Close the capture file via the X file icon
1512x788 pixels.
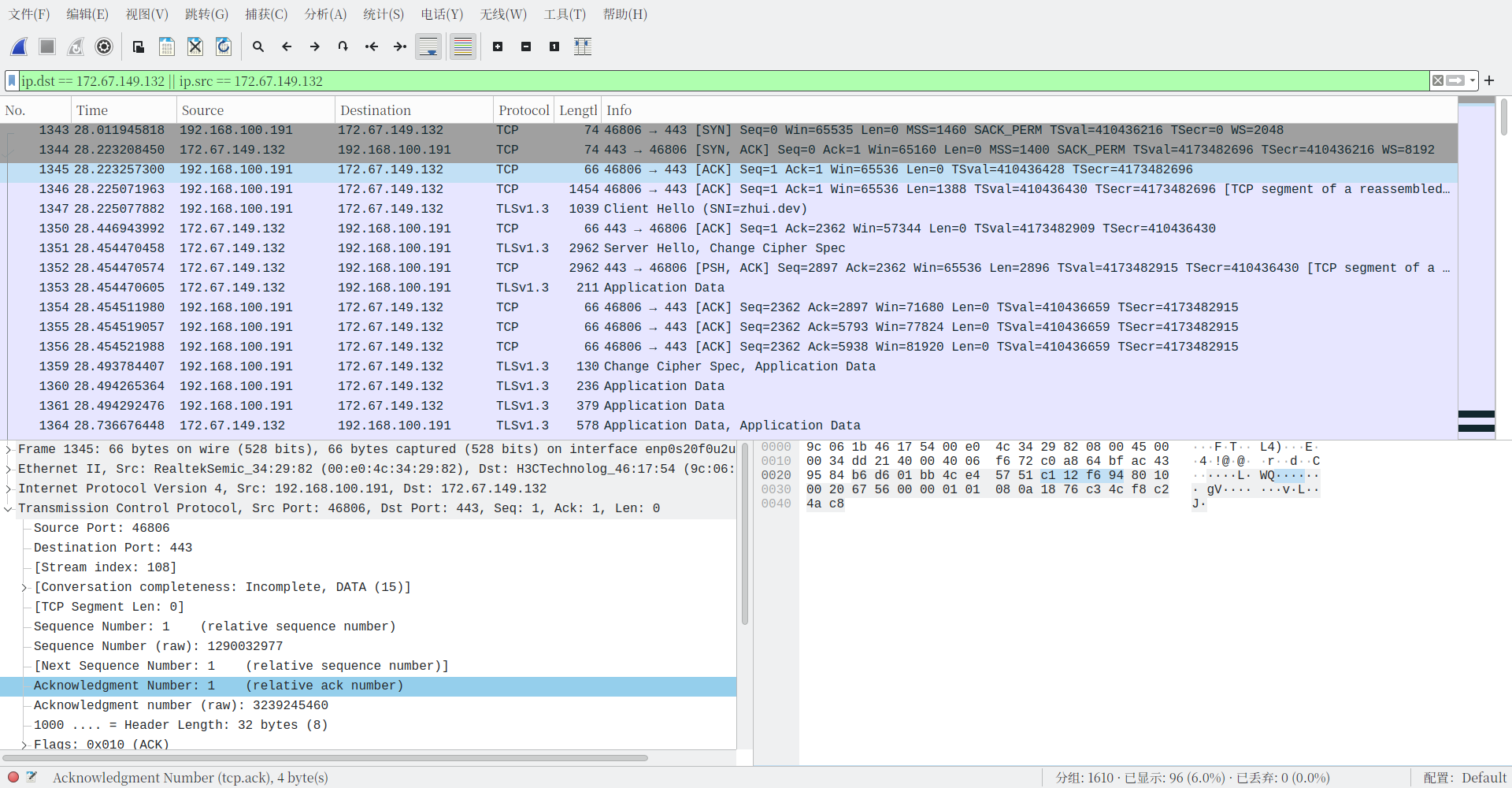point(195,47)
